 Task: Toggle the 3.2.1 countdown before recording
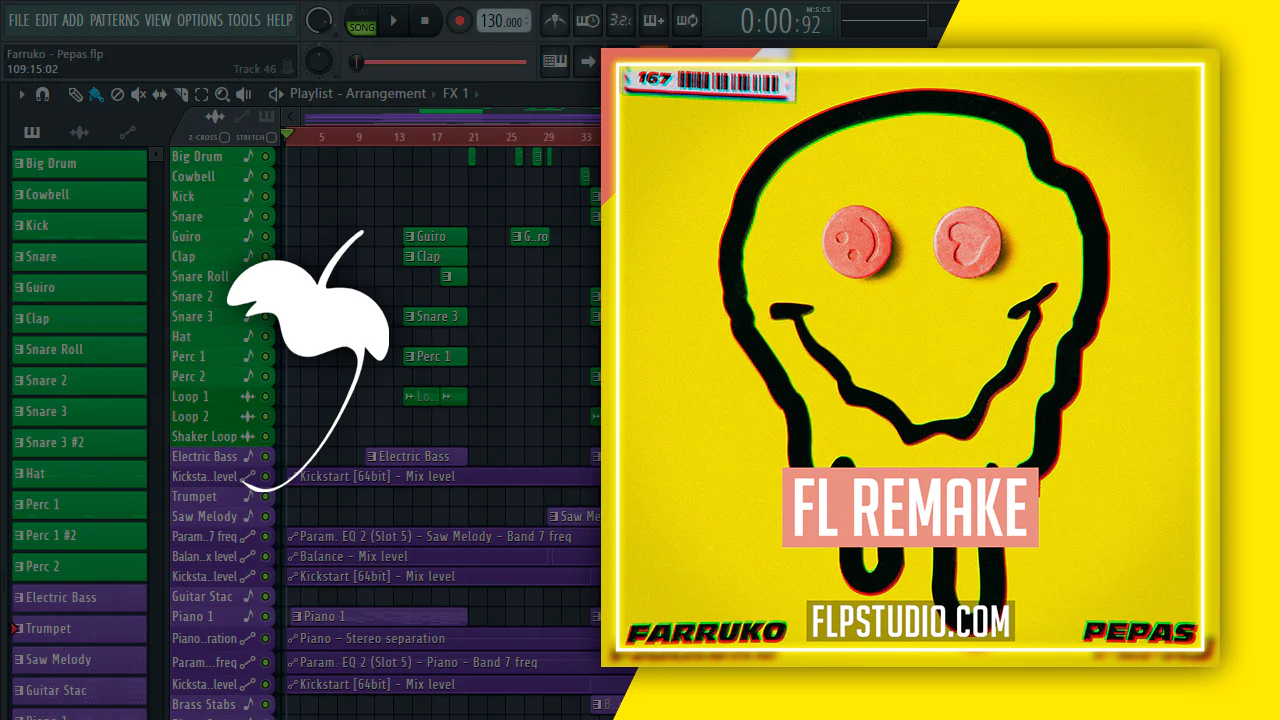click(x=621, y=20)
